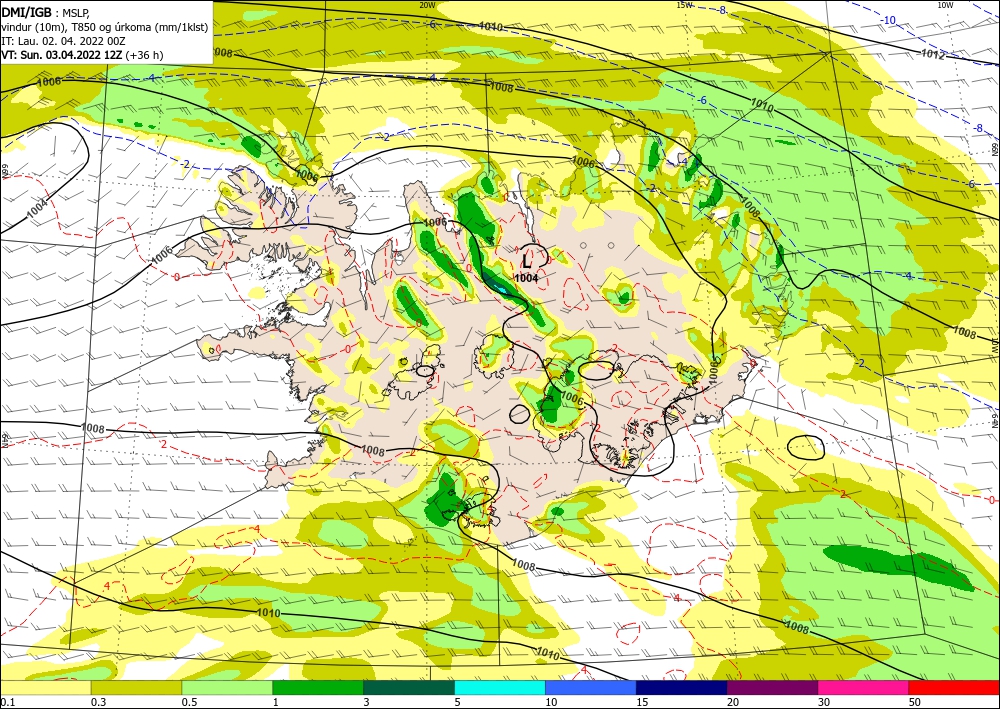Click the olive 0.3–0.5 legend swatch
The width and height of the screenshot is (1000, 709).
coord(136,687)
